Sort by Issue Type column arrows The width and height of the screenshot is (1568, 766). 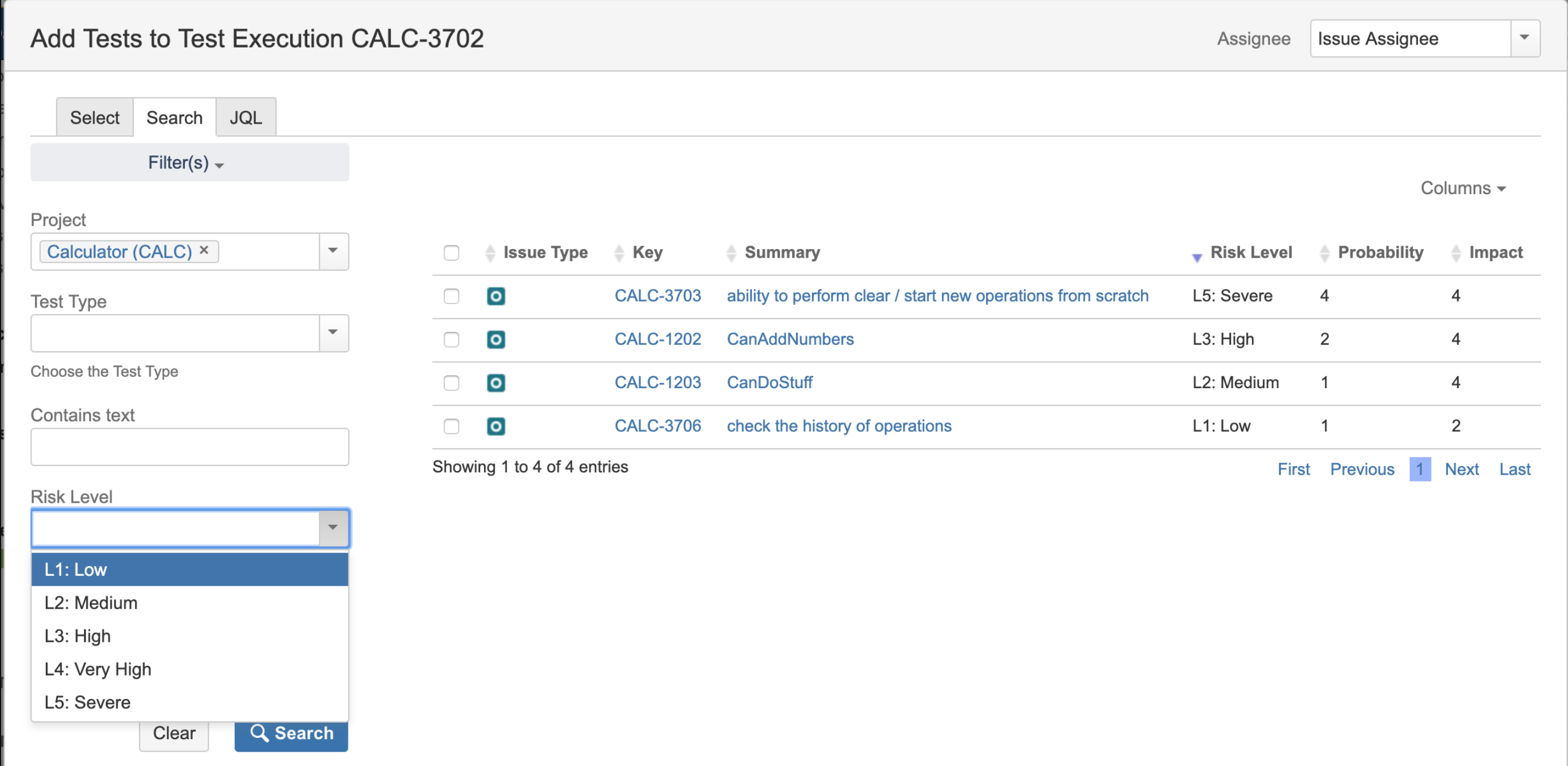pos(490,252)
